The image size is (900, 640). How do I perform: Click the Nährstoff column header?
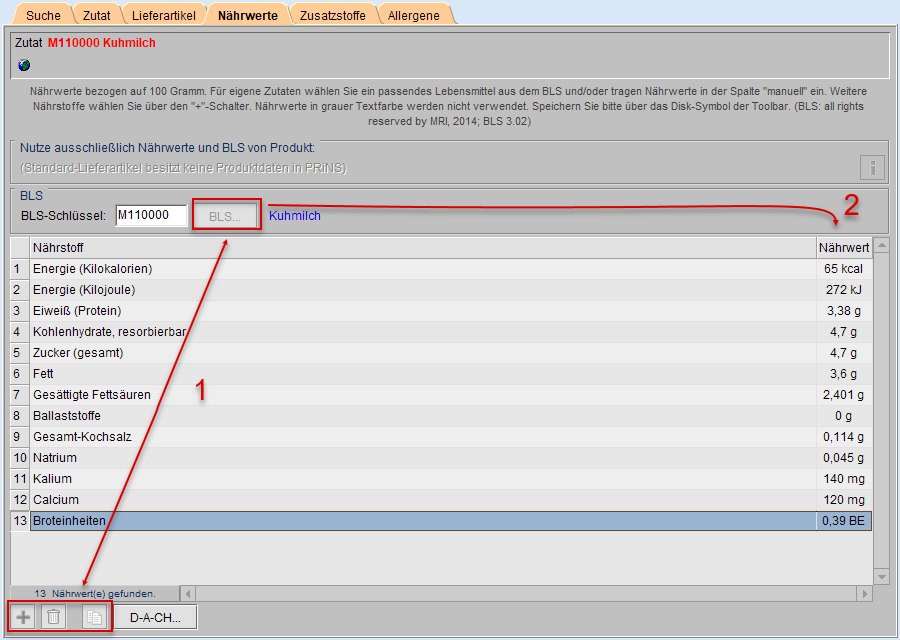click(x=420, y=247)
